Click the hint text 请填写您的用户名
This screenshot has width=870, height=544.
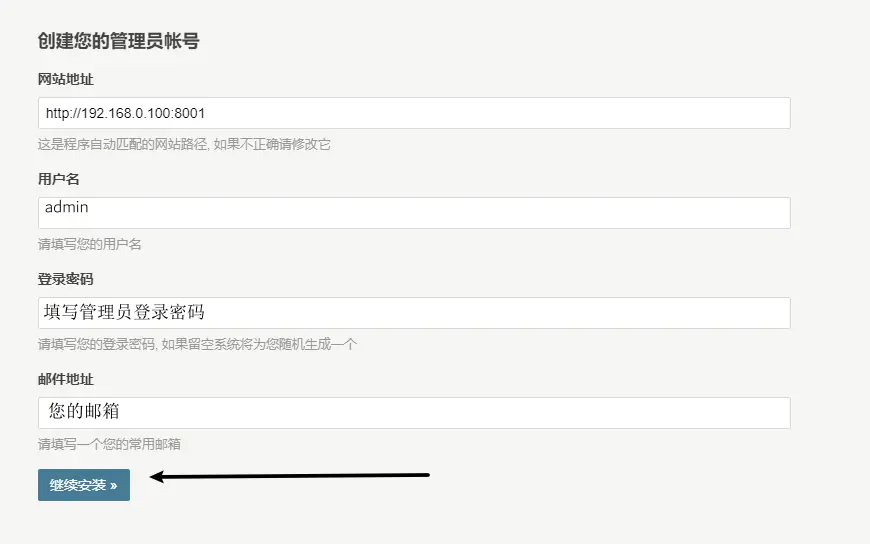[x=97, y=244]
